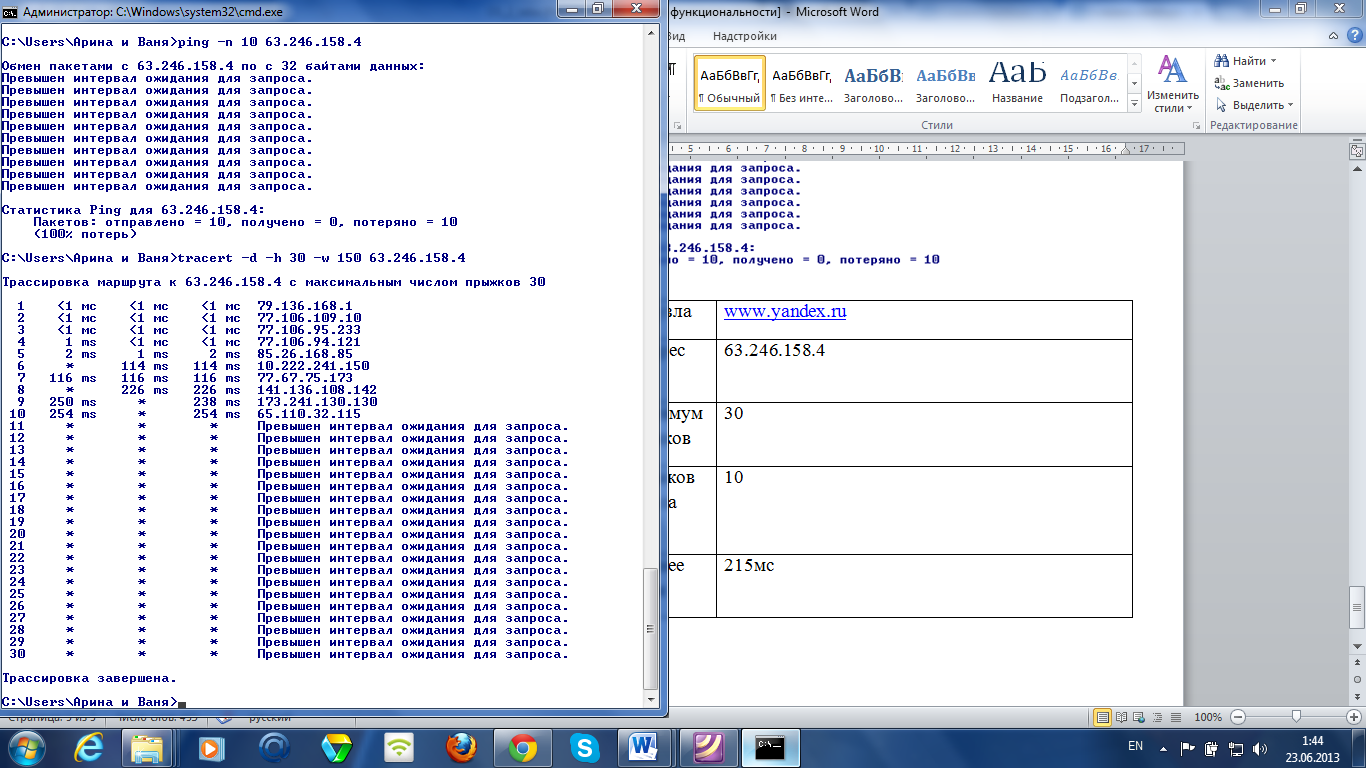Switch to Print Layout view in Word

click(1103, 717)
